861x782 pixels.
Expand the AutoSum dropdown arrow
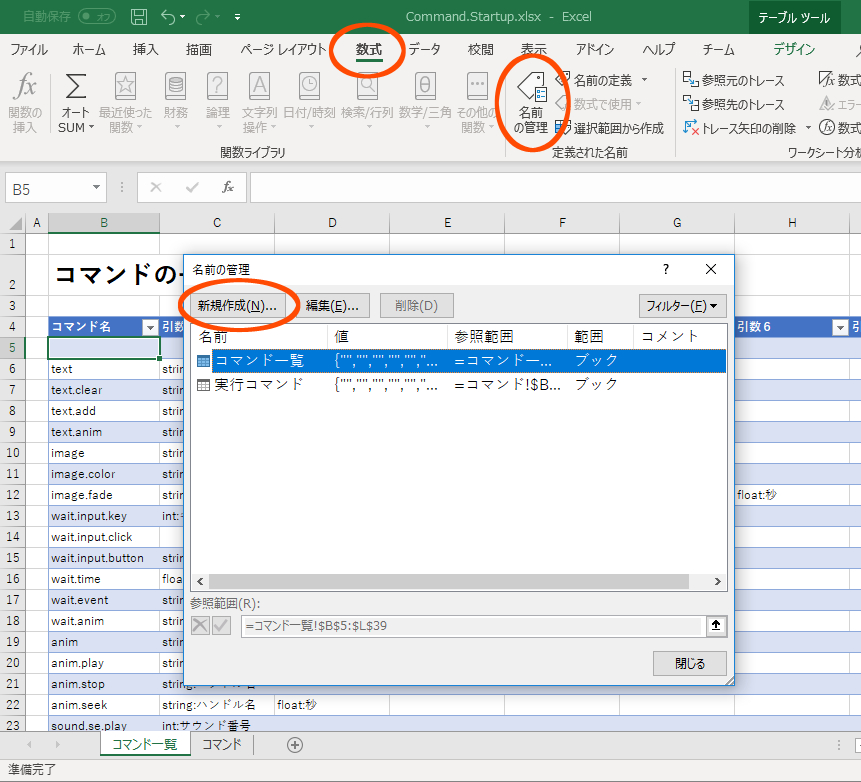(x=92, y=127)
